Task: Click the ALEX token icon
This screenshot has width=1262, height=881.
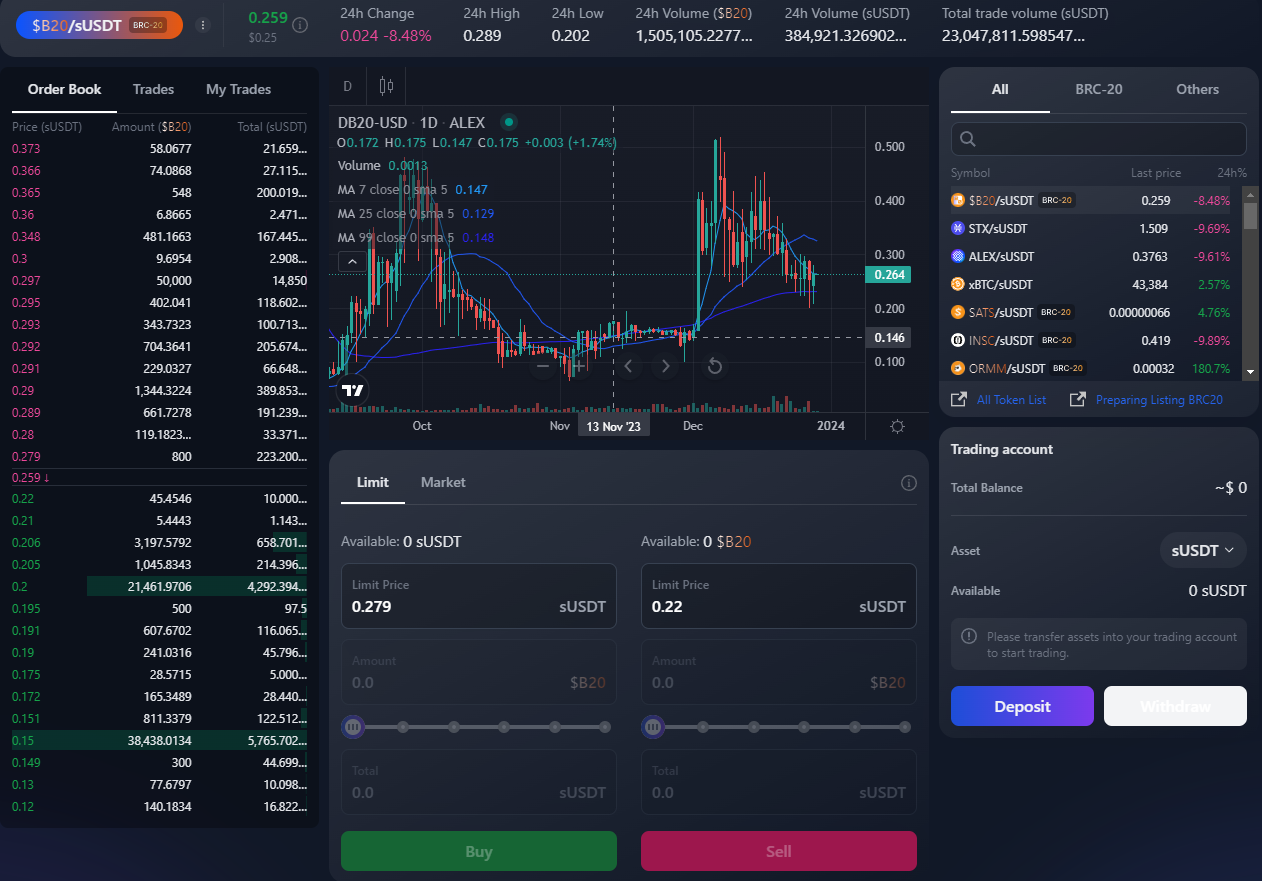Action: coord(958,256)
